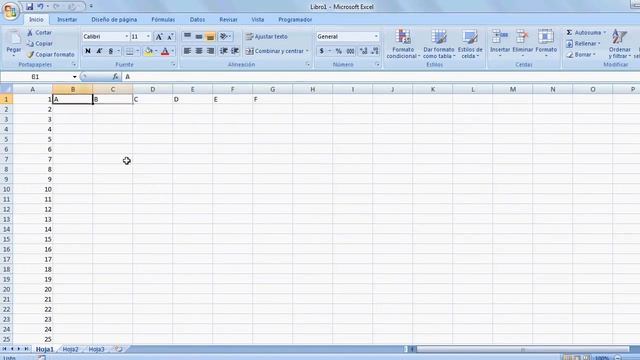Screen dimensions: 640x360
Task: Open the Borrar clear menu
Action: click(581, 54)
